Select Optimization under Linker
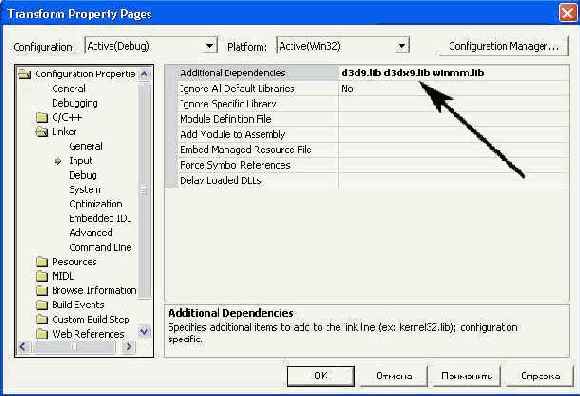The image size is (580, 396). 95,204
